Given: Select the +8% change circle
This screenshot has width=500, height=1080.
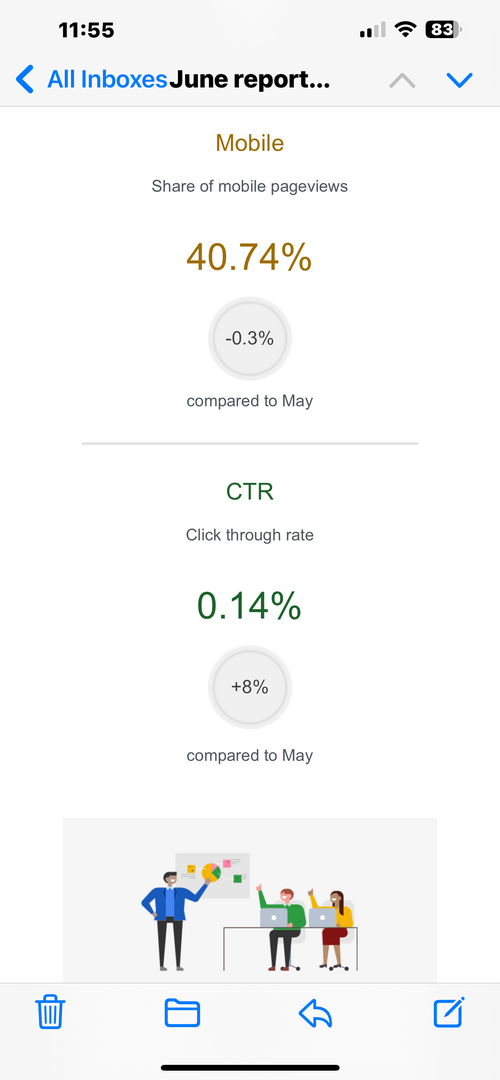Looking at the screenshot, I should point(250,687).
